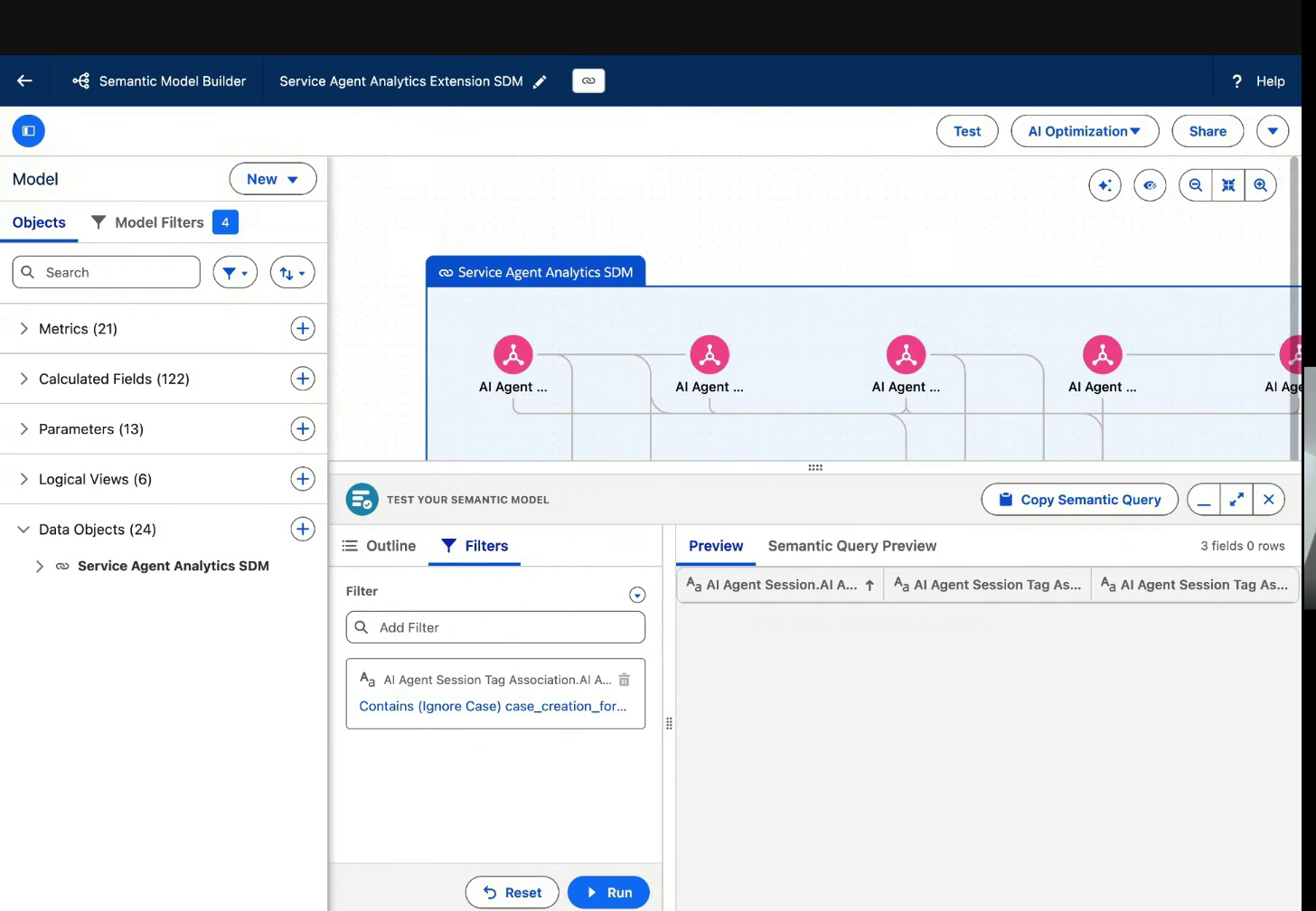Open the object filter funnel dropdown
This screenshot has height=911, width=1316.
[235, 272]
